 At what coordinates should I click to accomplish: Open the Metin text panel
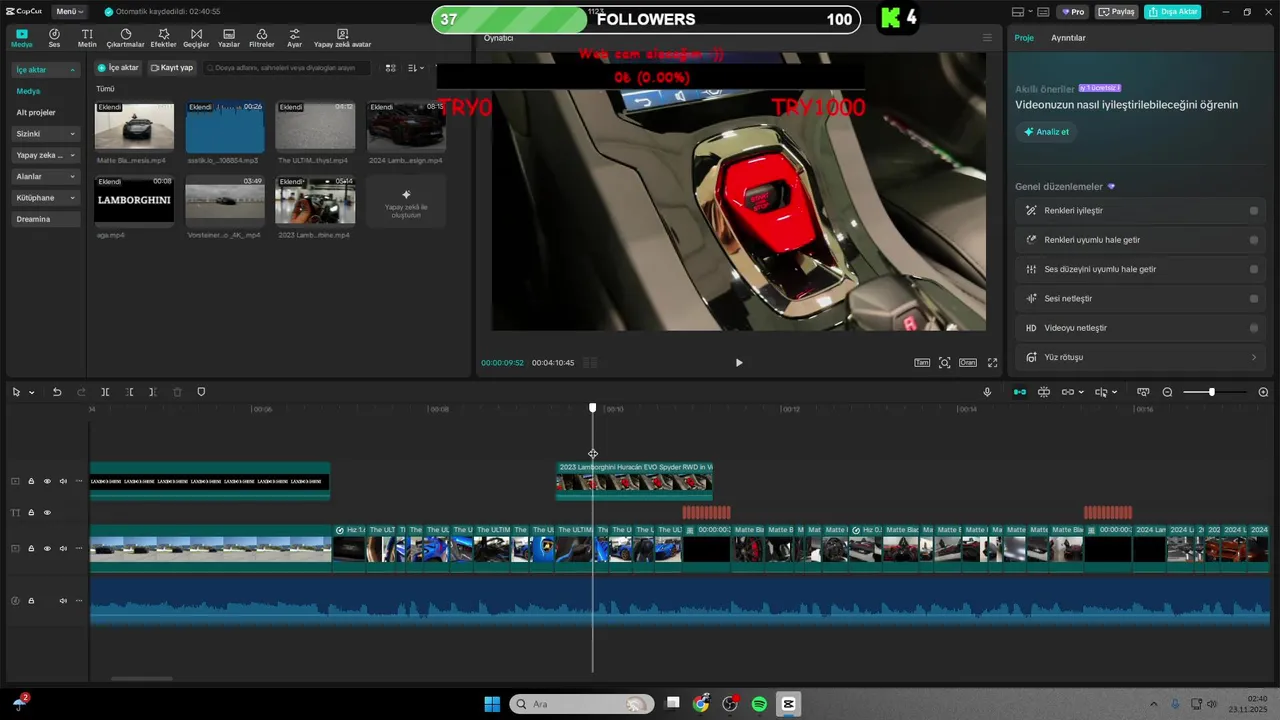coord(87,38)
